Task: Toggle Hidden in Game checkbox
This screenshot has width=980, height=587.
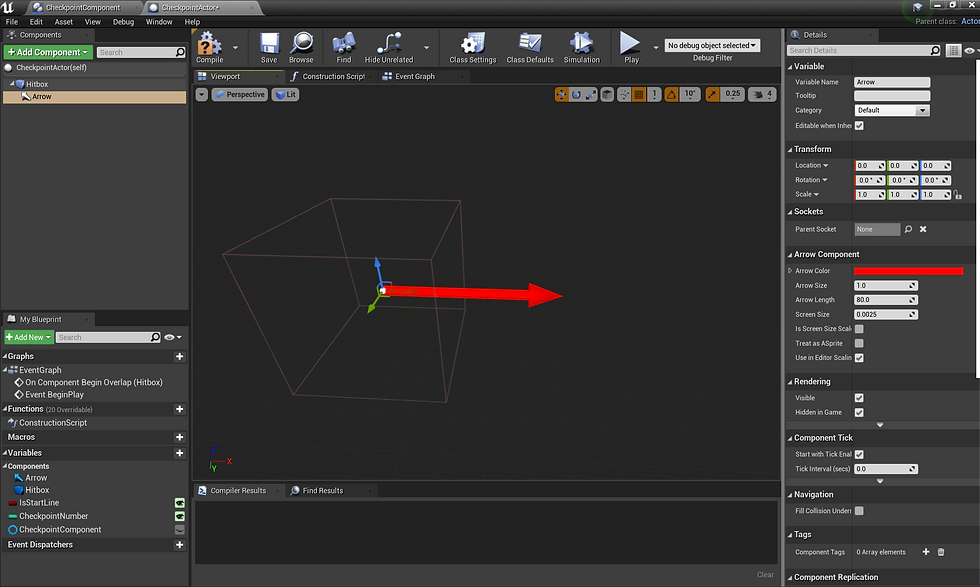Action: click(x=859, y=413)
